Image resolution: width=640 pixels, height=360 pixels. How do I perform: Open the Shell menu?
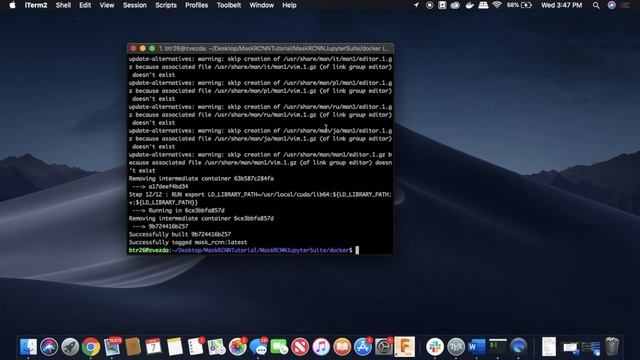63,5
